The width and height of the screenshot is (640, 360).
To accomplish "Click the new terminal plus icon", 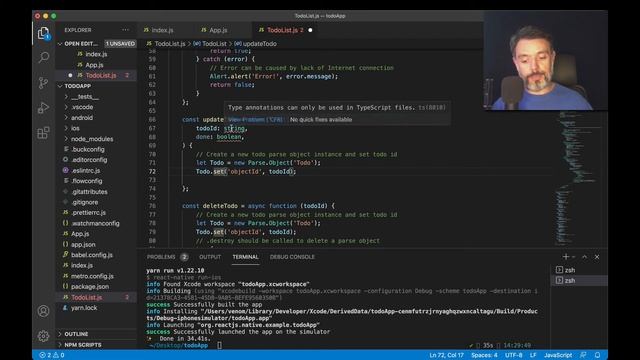I will (566, 257).
